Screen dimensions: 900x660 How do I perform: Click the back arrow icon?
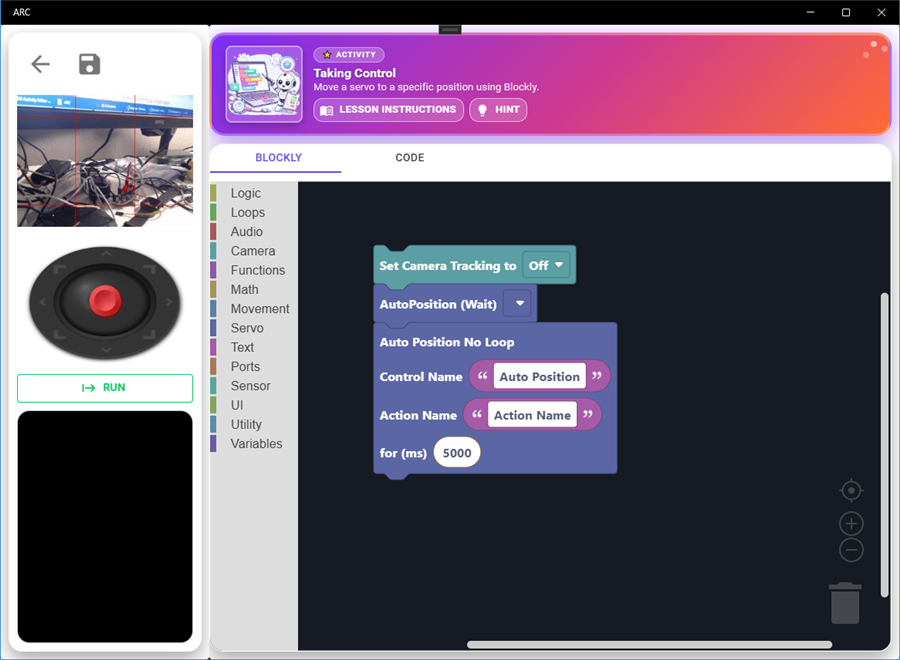(x=40, y=65)
